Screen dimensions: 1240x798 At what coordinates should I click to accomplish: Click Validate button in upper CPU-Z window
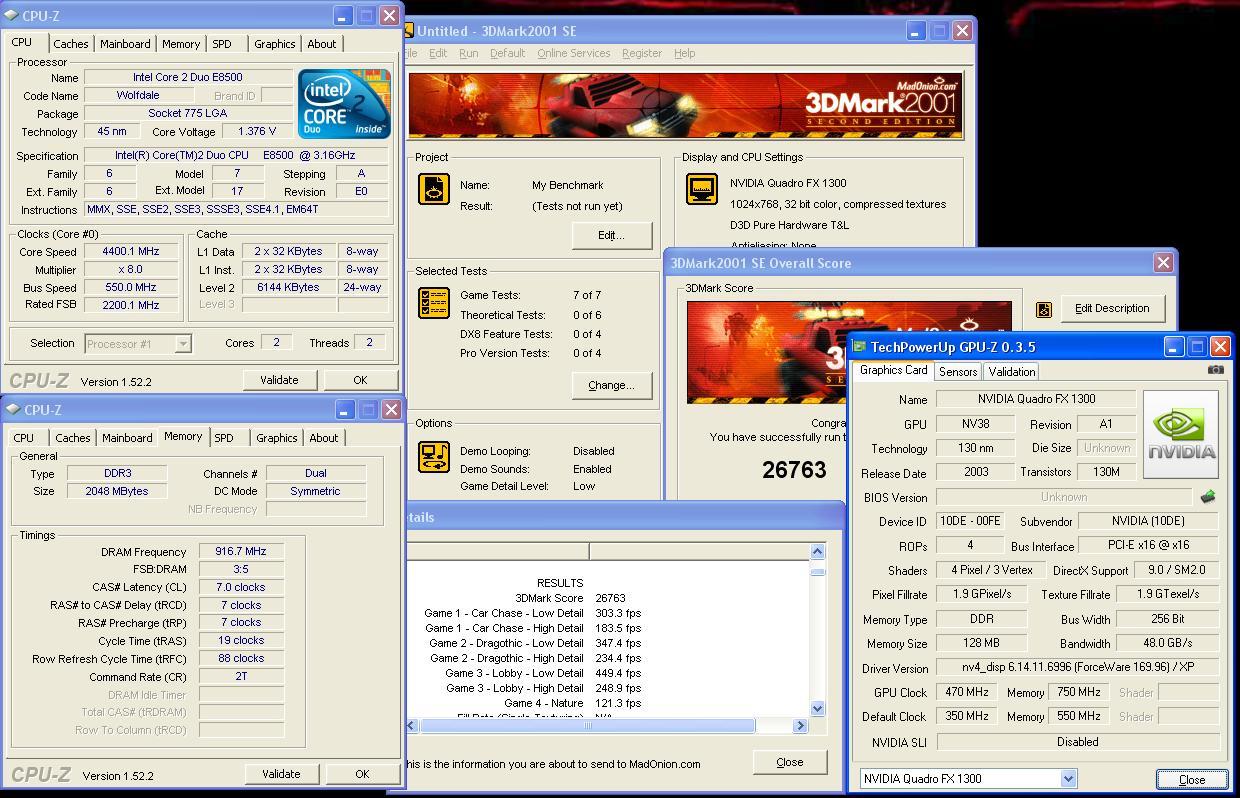[x=279, y=380]
